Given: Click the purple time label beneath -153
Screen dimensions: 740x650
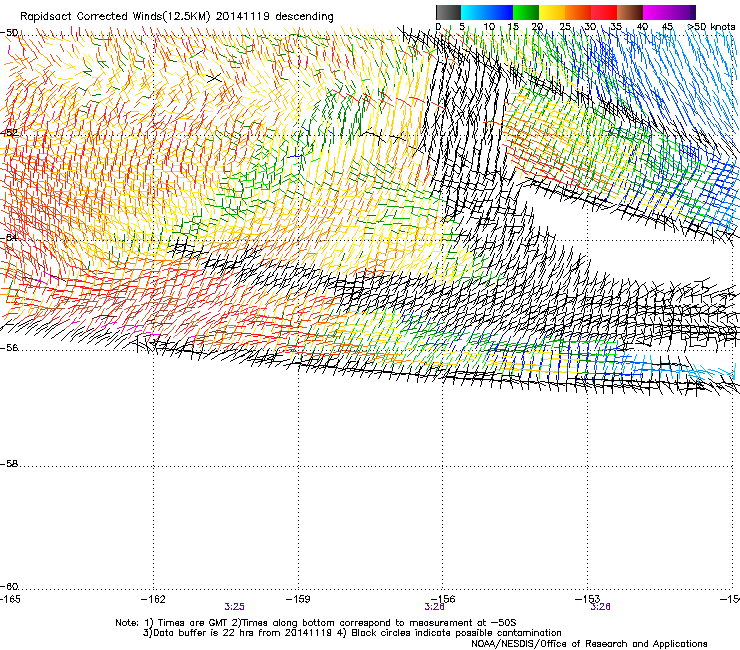Looking at the screenshot, I should [600, 607].
